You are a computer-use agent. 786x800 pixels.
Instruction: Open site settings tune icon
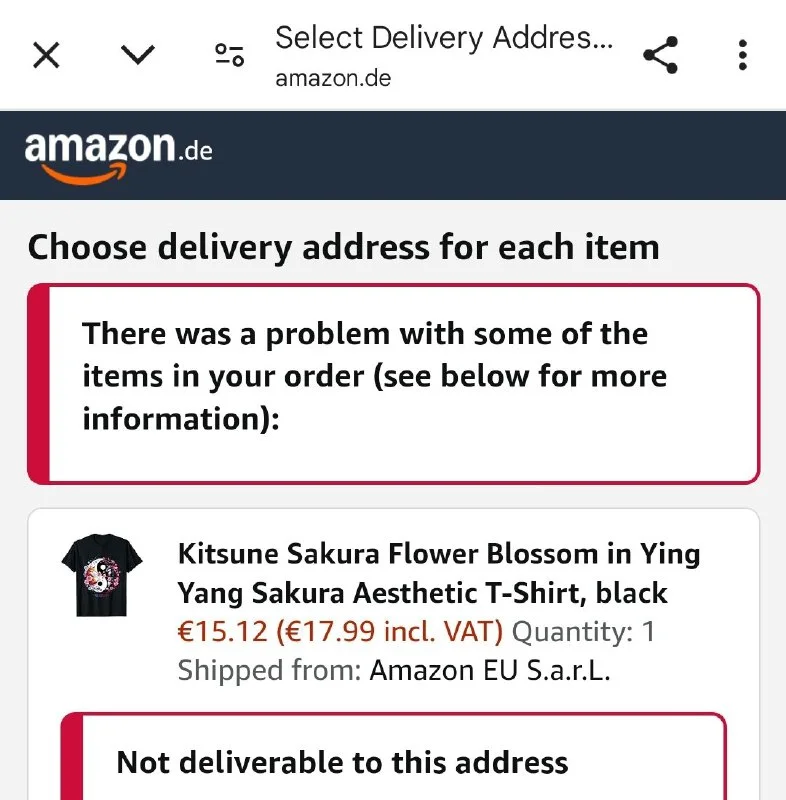point(230,55)
